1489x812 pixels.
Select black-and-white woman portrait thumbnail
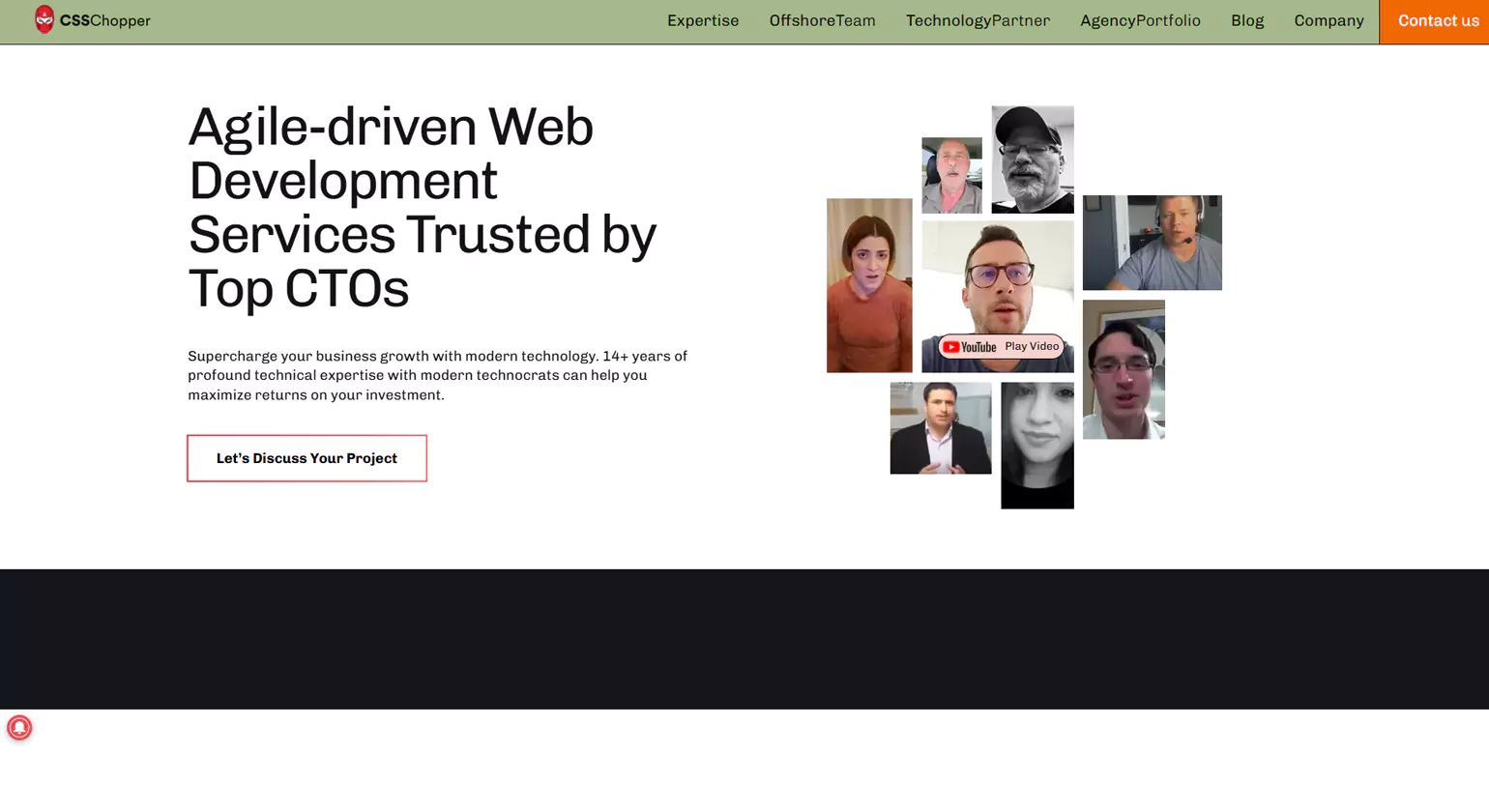1036,445
